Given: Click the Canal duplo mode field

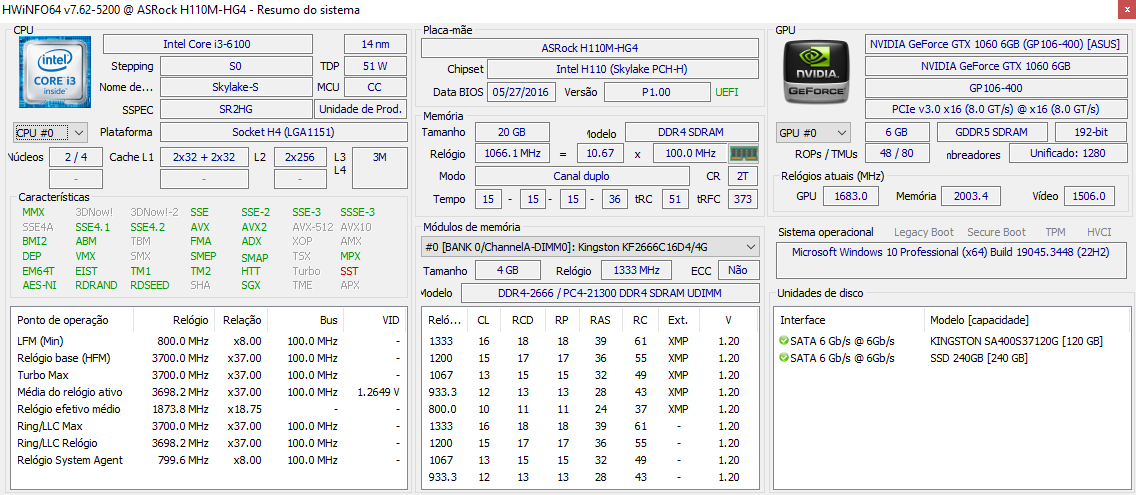Looking at the screenshot, I should (x=582, y=176).
